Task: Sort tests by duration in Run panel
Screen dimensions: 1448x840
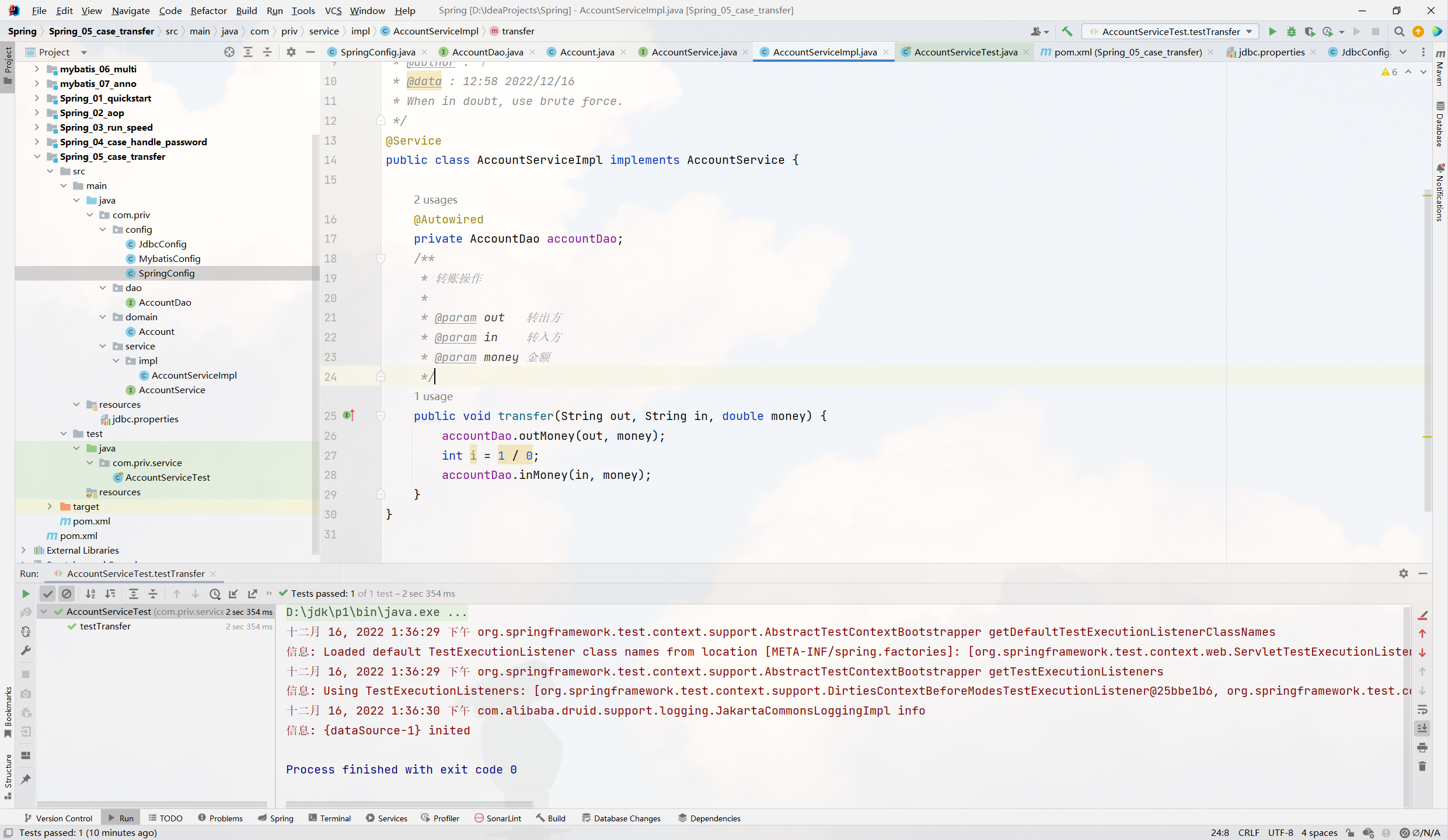Action: [110, 593]
